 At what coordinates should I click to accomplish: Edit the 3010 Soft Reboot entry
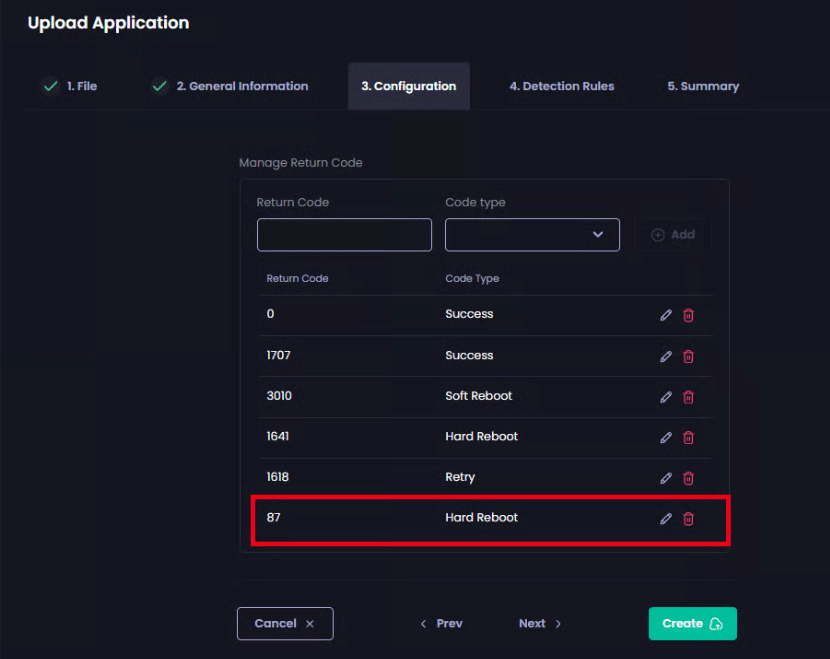coord(666,397)
